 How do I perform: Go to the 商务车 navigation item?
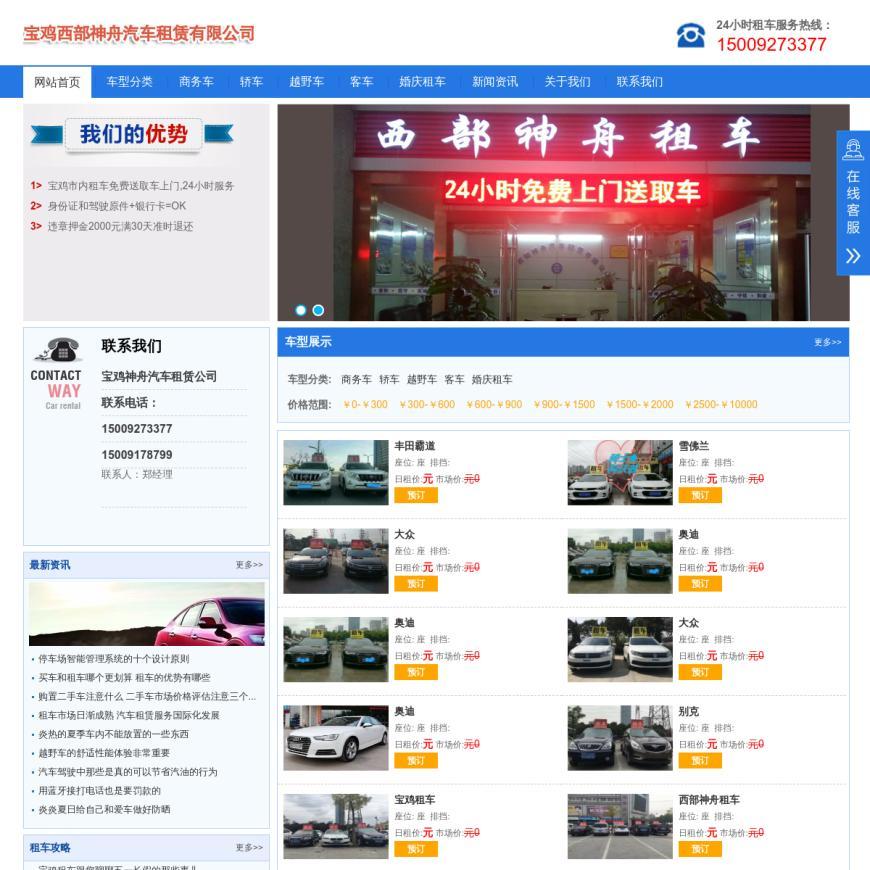tap(196, 82)
